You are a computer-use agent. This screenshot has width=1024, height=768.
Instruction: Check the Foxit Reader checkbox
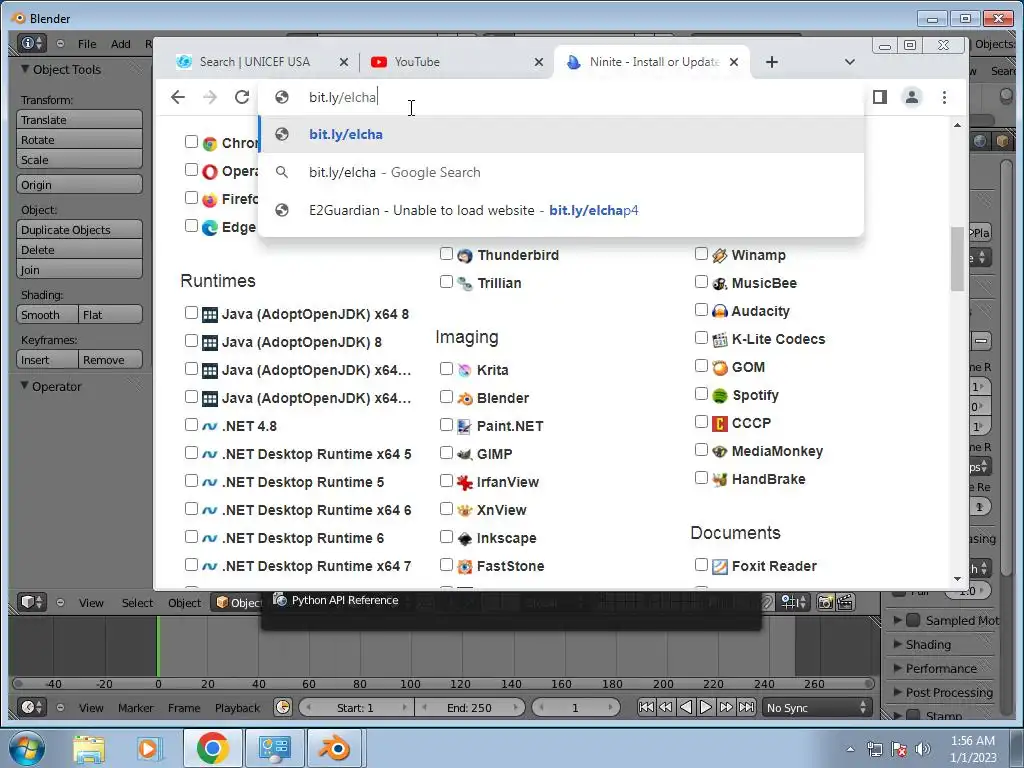point(701,564)
